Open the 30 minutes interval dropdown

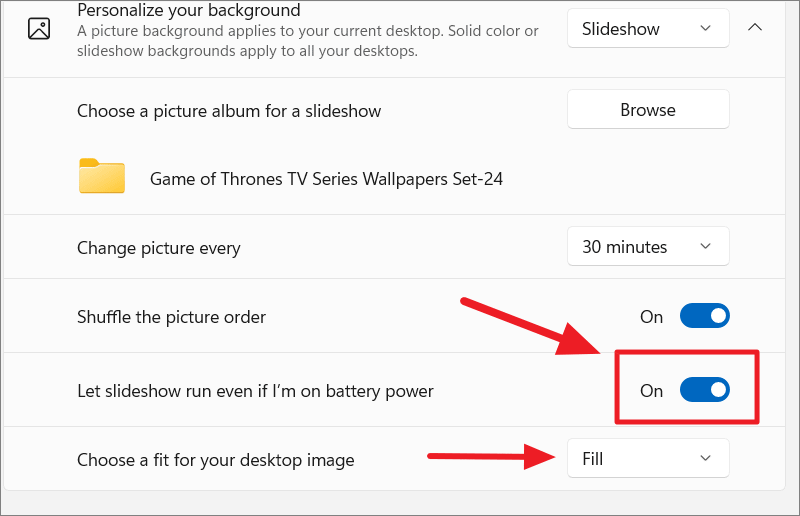tap(648, 247)
